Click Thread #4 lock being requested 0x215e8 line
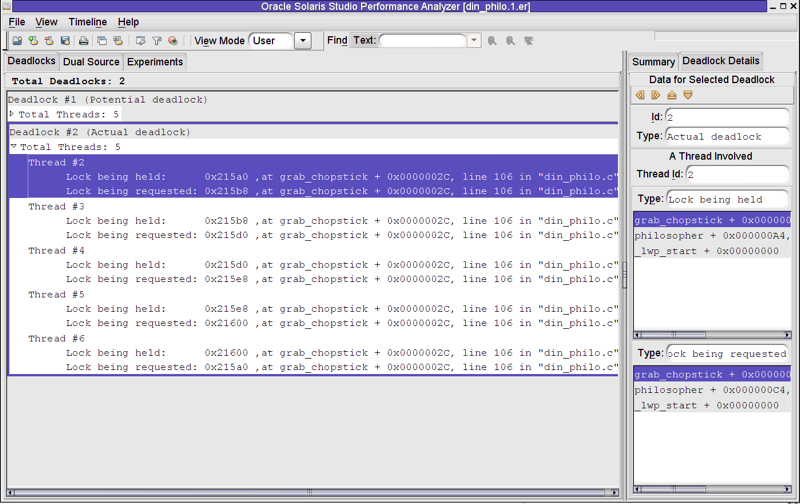 pos(342,279)
